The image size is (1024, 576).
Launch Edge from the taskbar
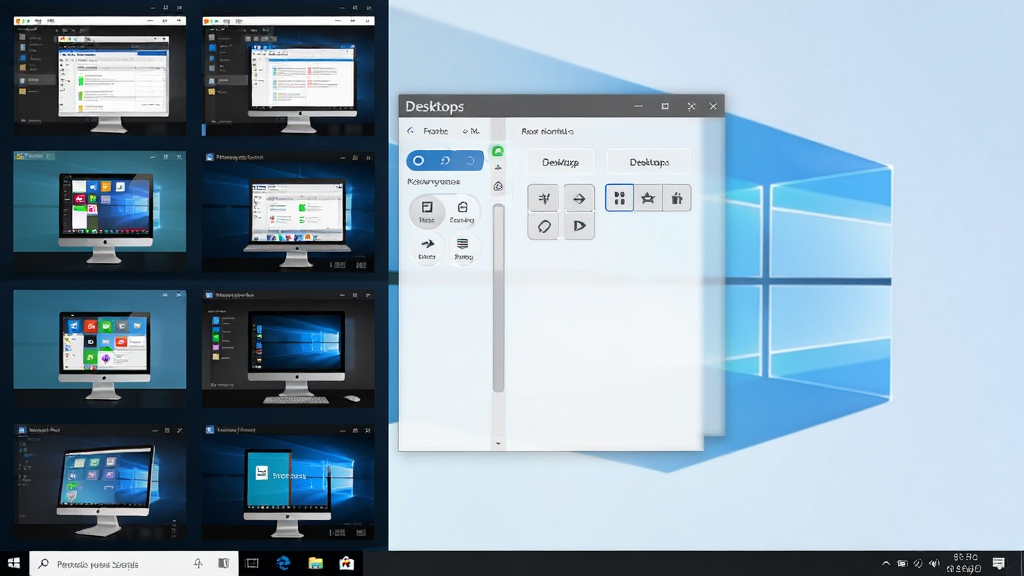283,563
